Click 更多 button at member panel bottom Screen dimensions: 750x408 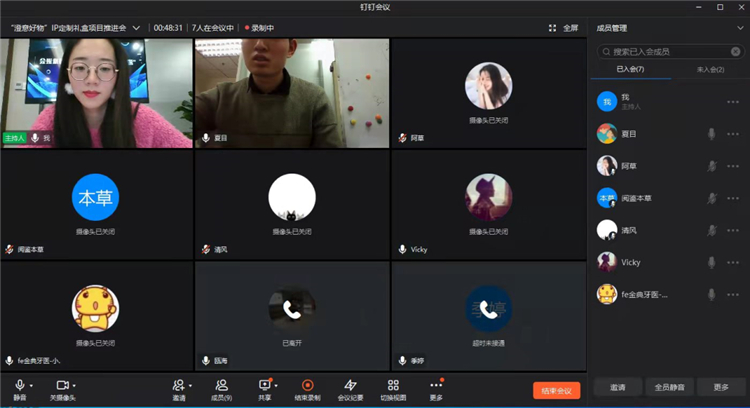pos(721,387)
